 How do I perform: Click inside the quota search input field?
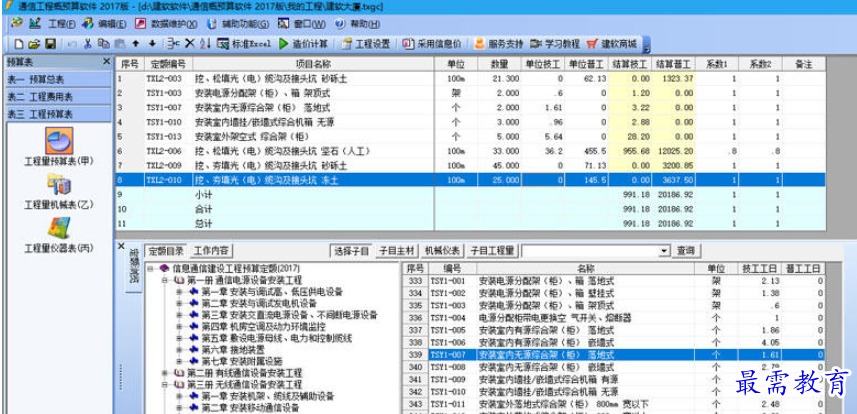pyautogui.click(x=590, y=251)
